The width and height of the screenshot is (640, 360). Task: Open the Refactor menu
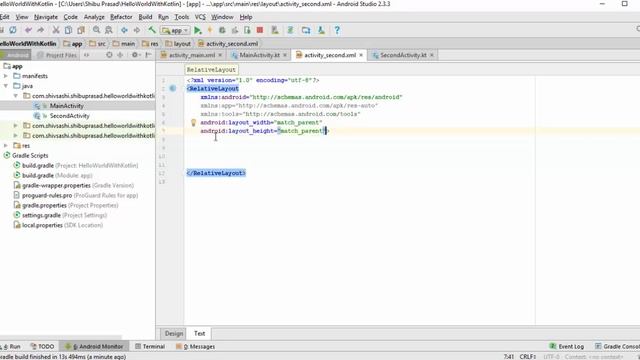(121, 17)
